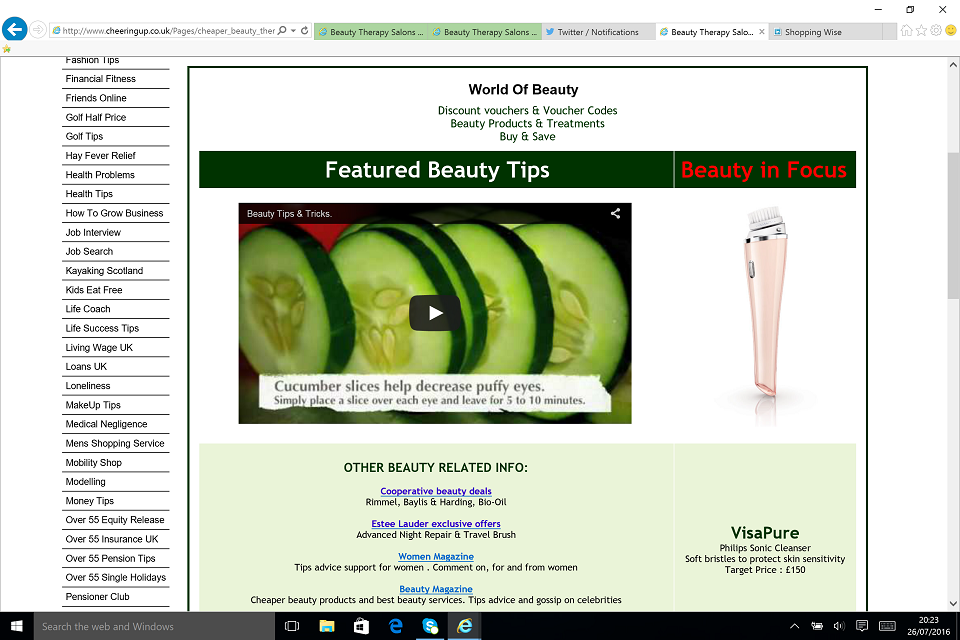Open the Home icon in browser toolbar
960x640 pixels.
click(x=906, y=31)
